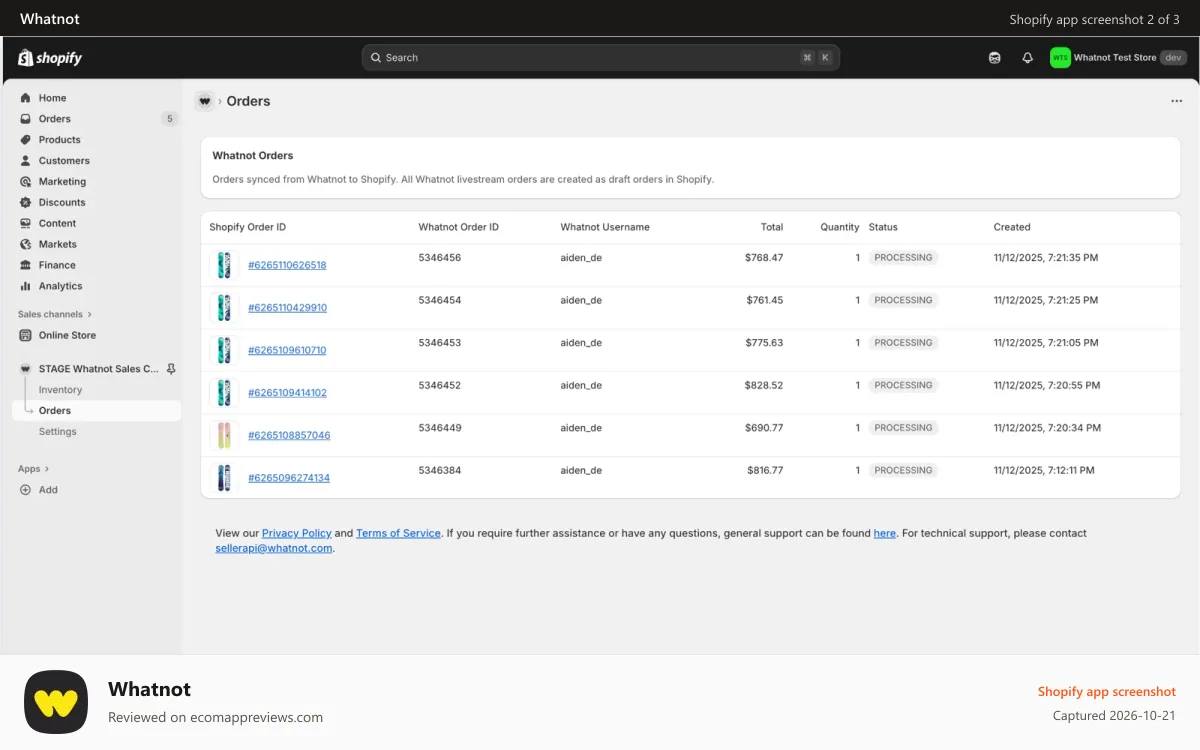Open order link #6265109414102
This screenshot has width=1200, height=750.
[x=287, y=393]
